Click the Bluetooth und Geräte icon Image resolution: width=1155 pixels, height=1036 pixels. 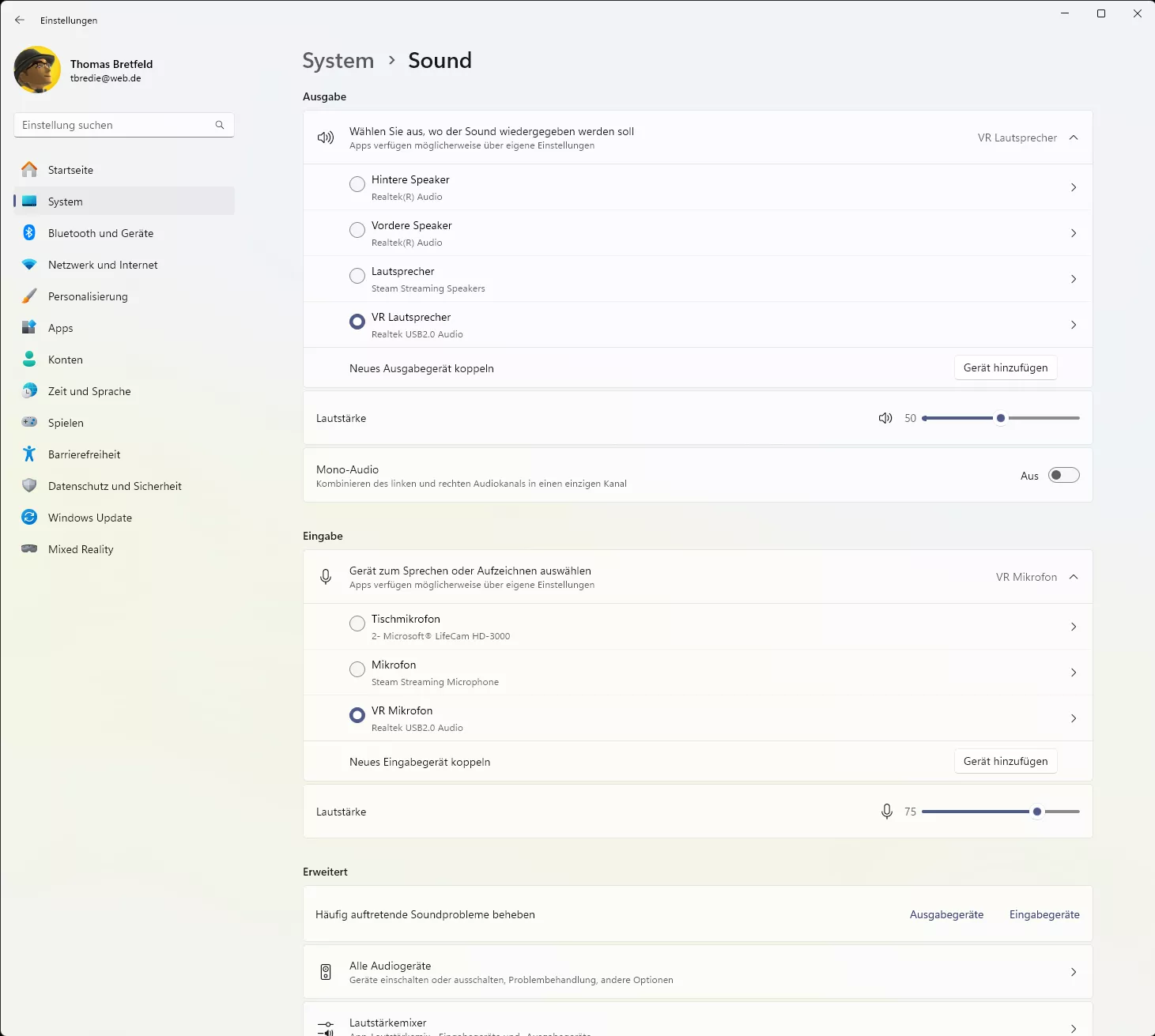click(29, 232)
